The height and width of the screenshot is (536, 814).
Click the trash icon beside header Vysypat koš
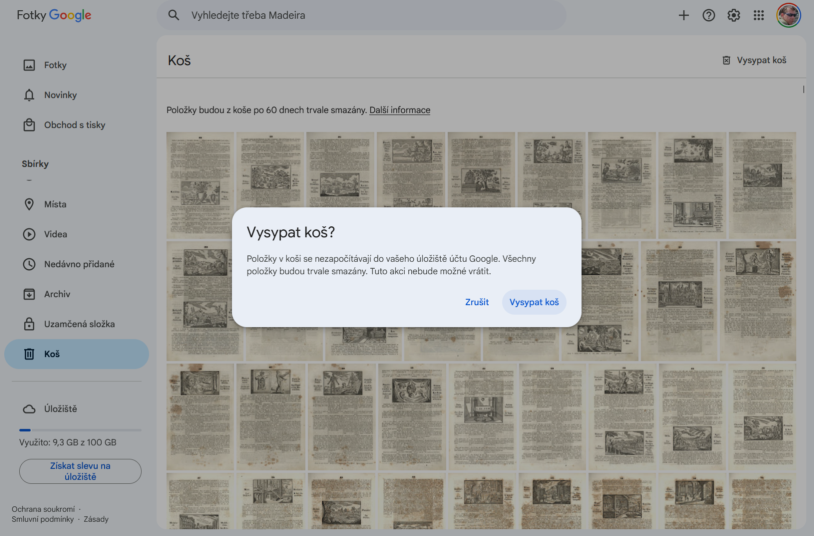tap(726, 60)
